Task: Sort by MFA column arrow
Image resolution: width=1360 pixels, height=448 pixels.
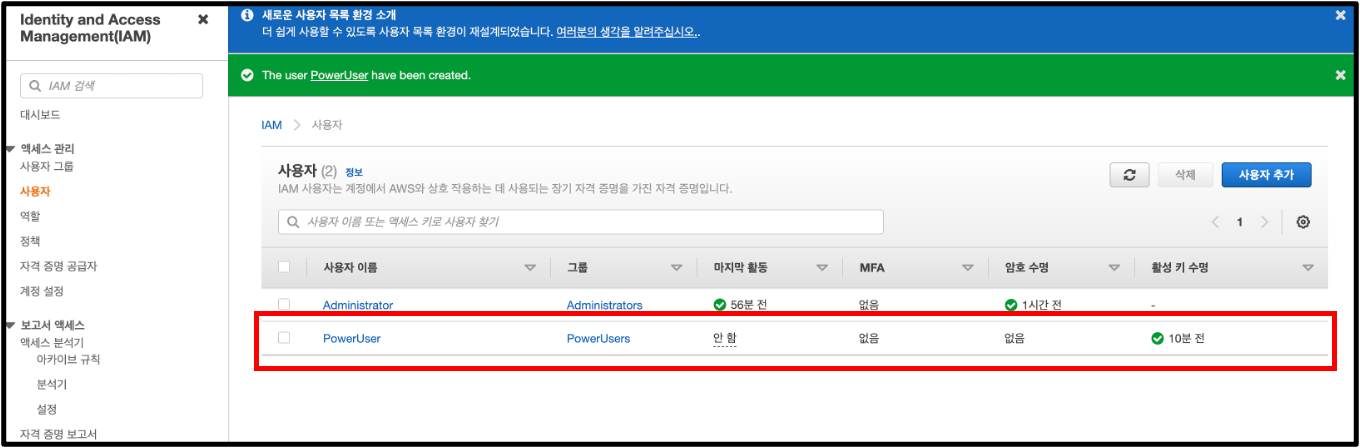Action: click(968, 268)
